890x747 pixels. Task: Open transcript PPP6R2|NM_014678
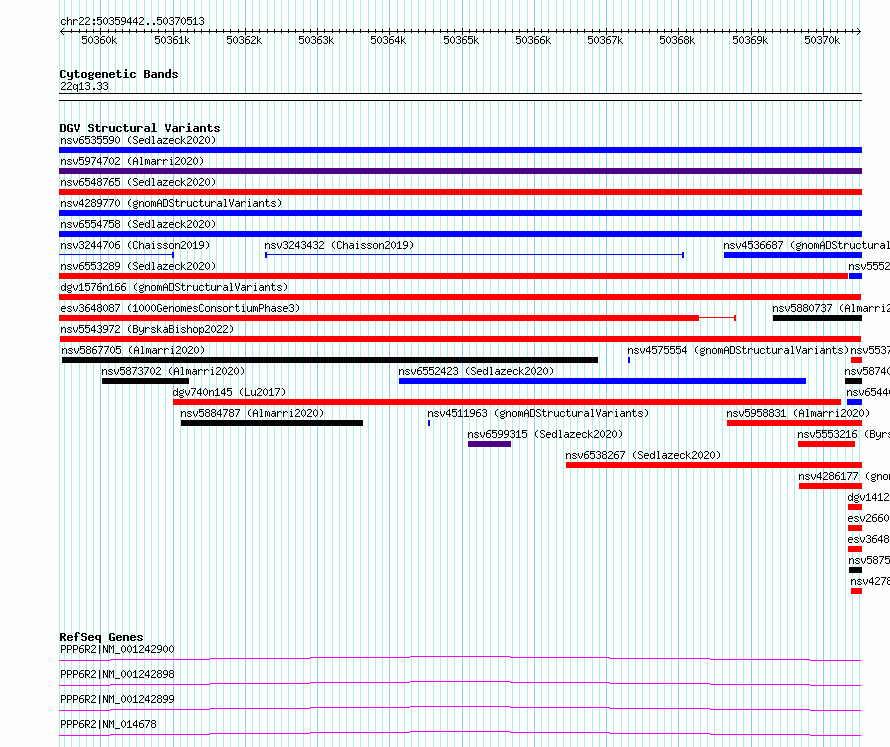[108, 724]
